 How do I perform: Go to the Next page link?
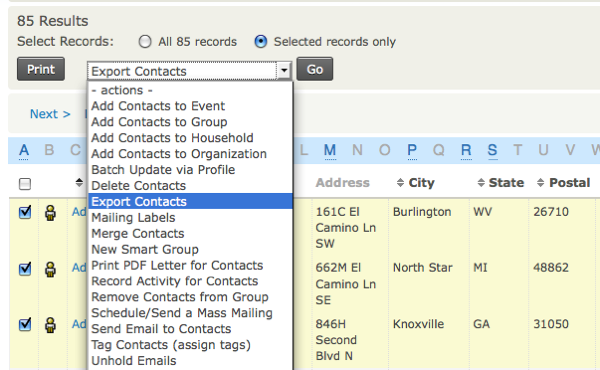tap(50, 114)
